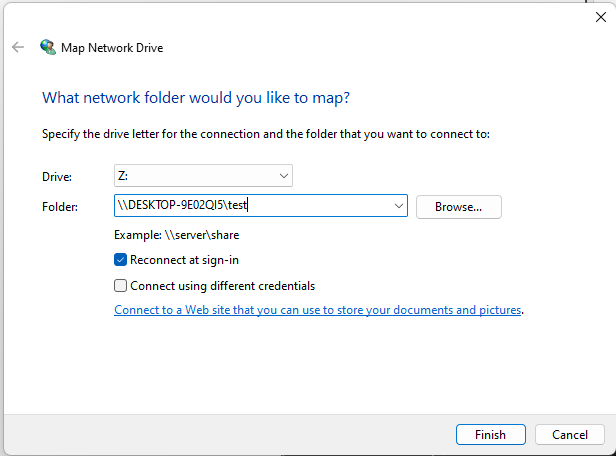The image size is (616, 456).
Task: Click the 'Connect using different credentials' label text
Action: 222,285
